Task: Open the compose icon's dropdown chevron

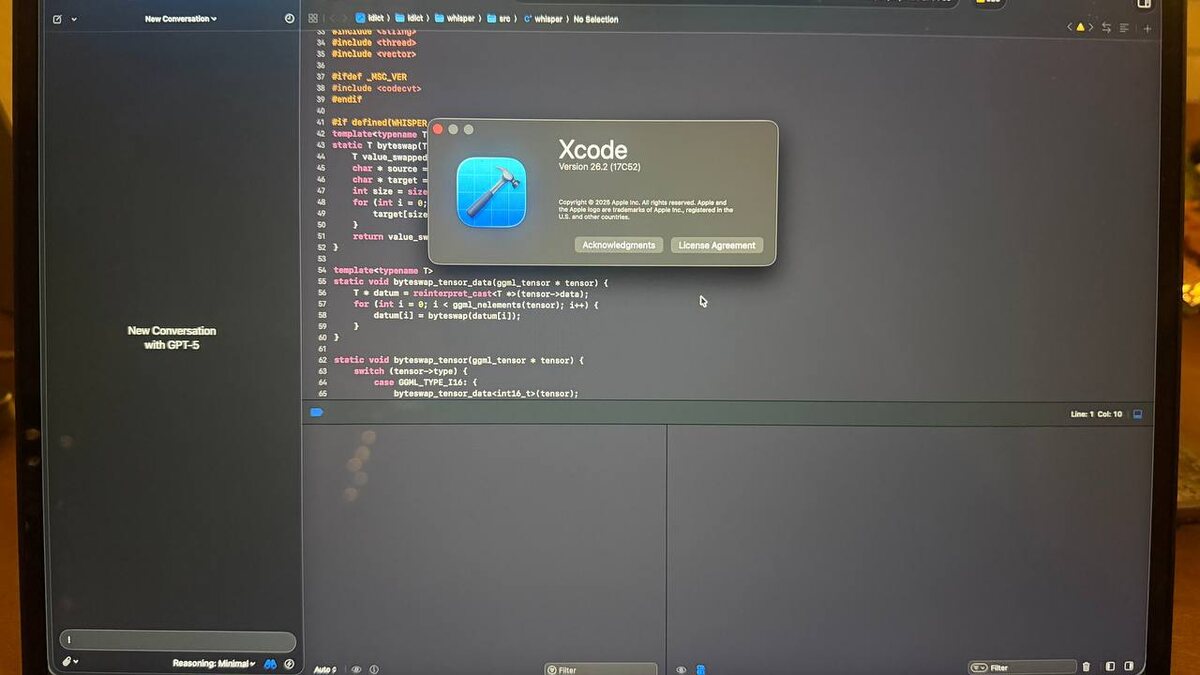Action: 74,19
